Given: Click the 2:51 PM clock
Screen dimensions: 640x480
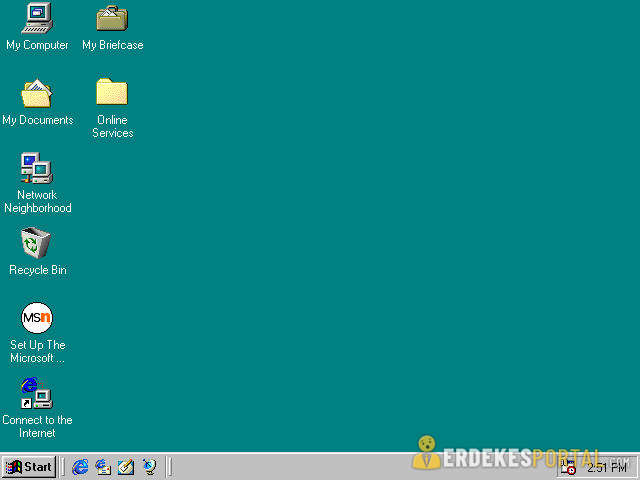Looking at the screenshot, I should tap(607, 467).
